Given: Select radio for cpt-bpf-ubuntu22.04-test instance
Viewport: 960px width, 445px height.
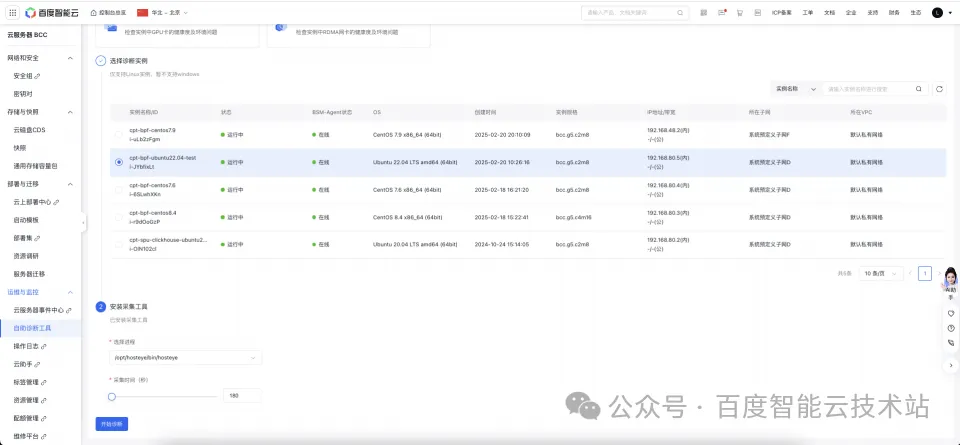Looking at the screenshot, I should [119, 162].
